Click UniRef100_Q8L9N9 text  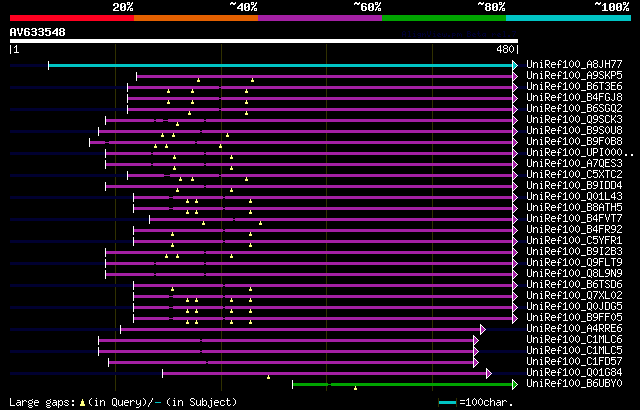point(574,274)
